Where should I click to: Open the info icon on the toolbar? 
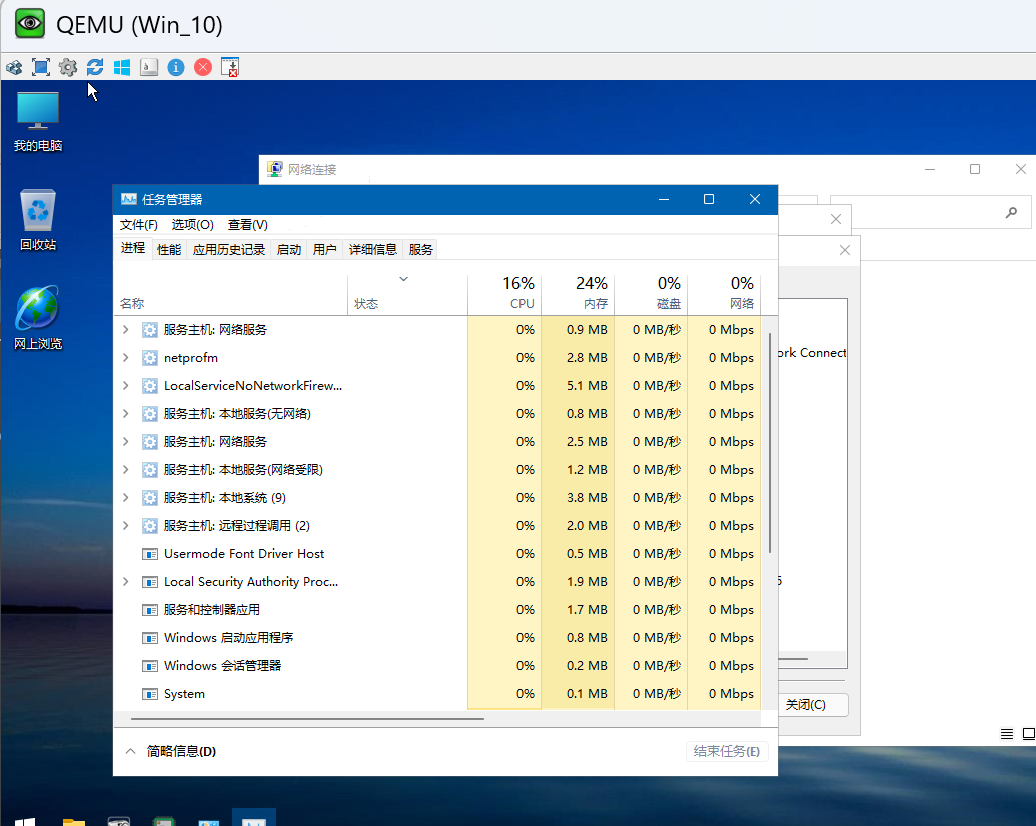pos(176,67)
